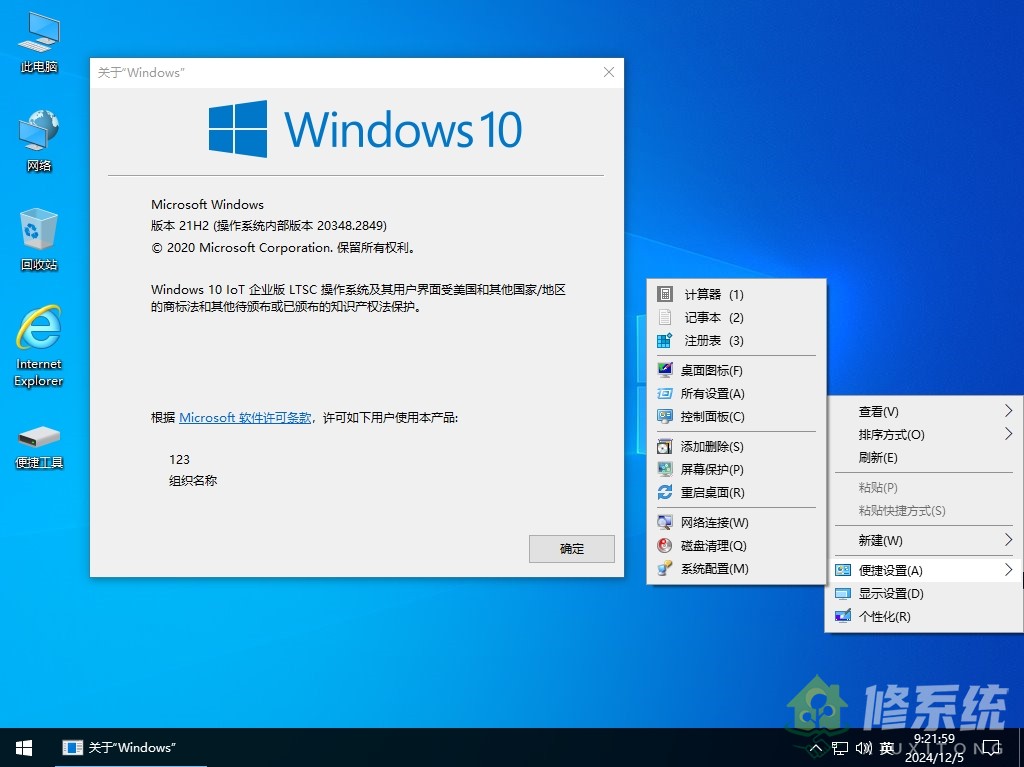
Task: Select the 便捷工具 desktop icon
Action: 39,447
